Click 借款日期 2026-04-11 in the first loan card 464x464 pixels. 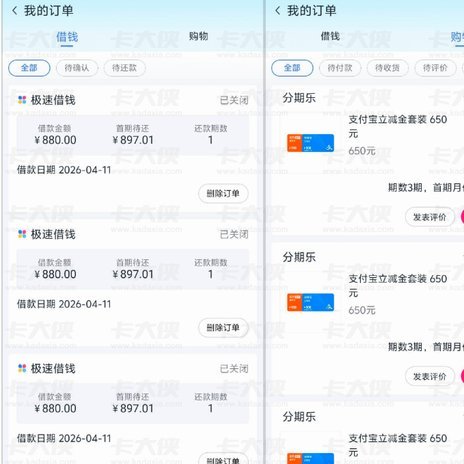64,170
